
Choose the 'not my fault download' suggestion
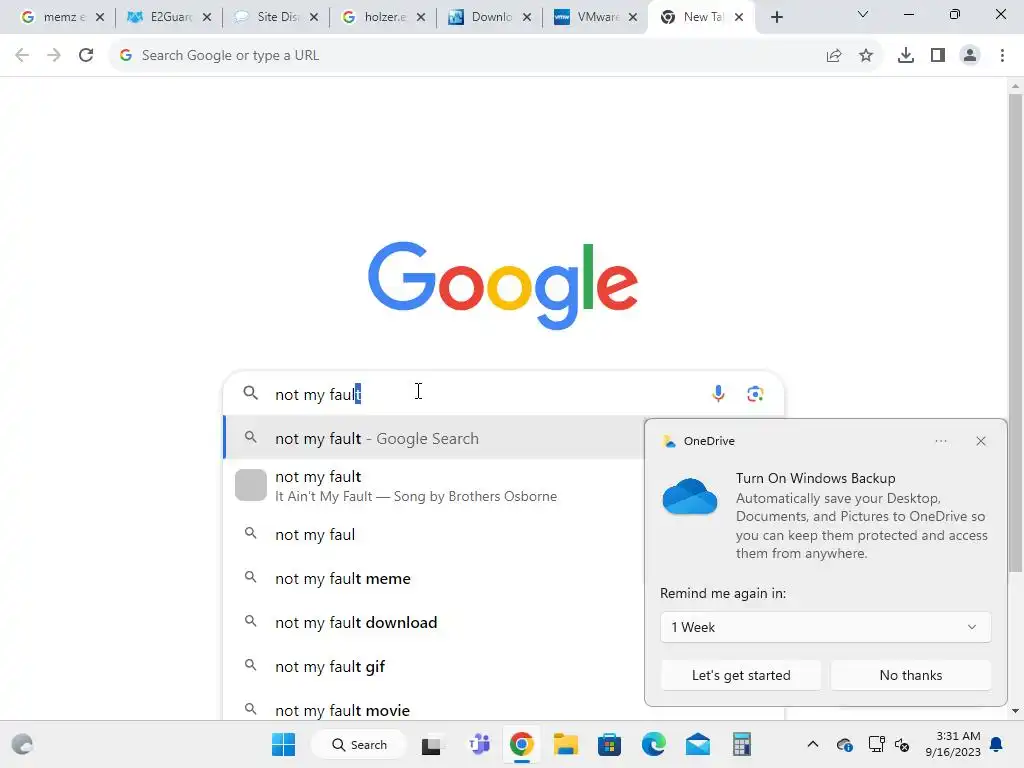click(434, 622)
